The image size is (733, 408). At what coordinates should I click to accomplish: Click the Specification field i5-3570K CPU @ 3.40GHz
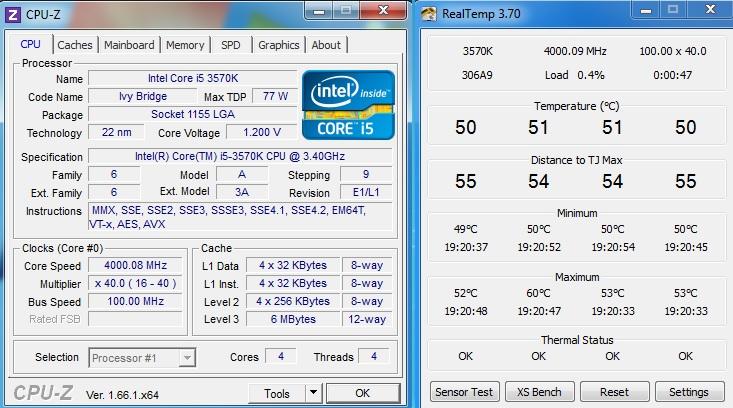pyautogui.click(x=240, y=156)
